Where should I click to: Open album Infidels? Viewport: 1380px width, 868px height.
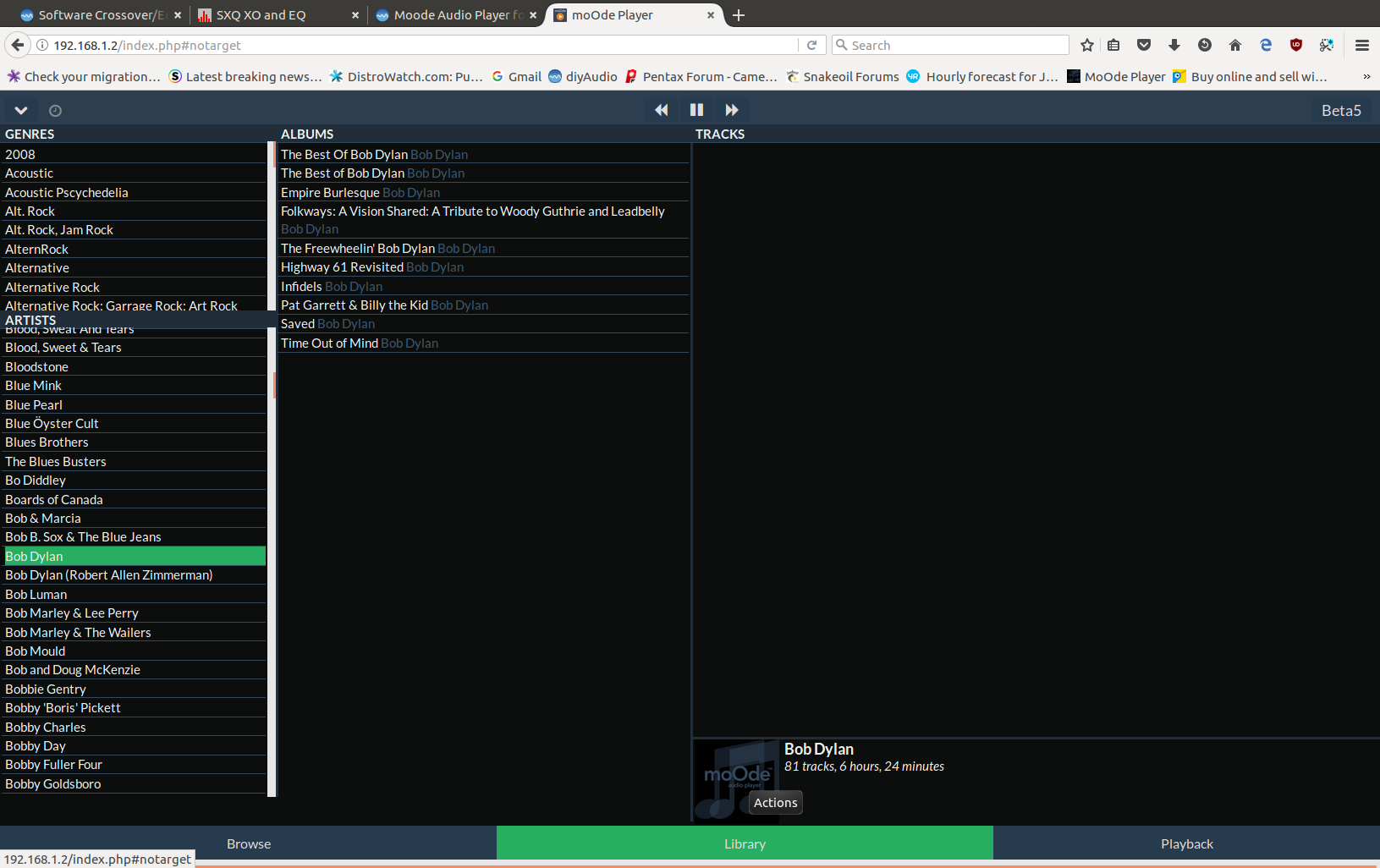(484, 286)
